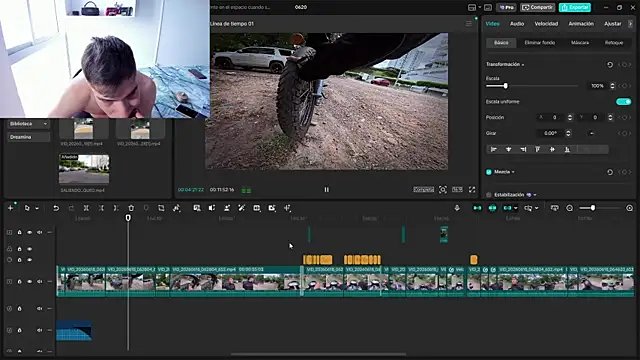
Task: Open the preview axis dropdown arrow
Action: pos(536,208)
